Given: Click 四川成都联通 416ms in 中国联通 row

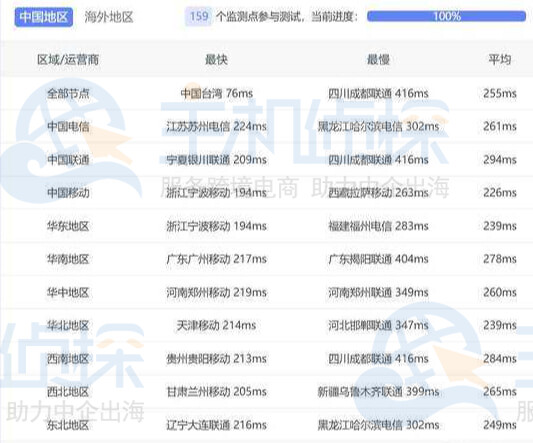Looking at the screenshot, I should coord(378,159).
